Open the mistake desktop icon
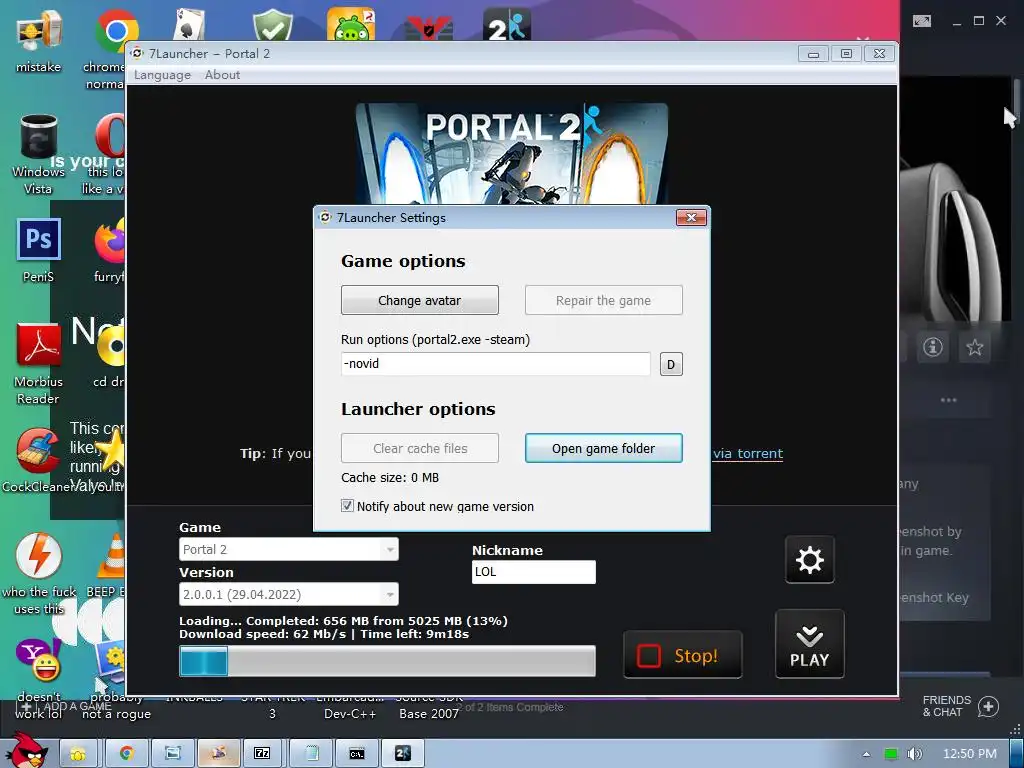 point(39,40)
